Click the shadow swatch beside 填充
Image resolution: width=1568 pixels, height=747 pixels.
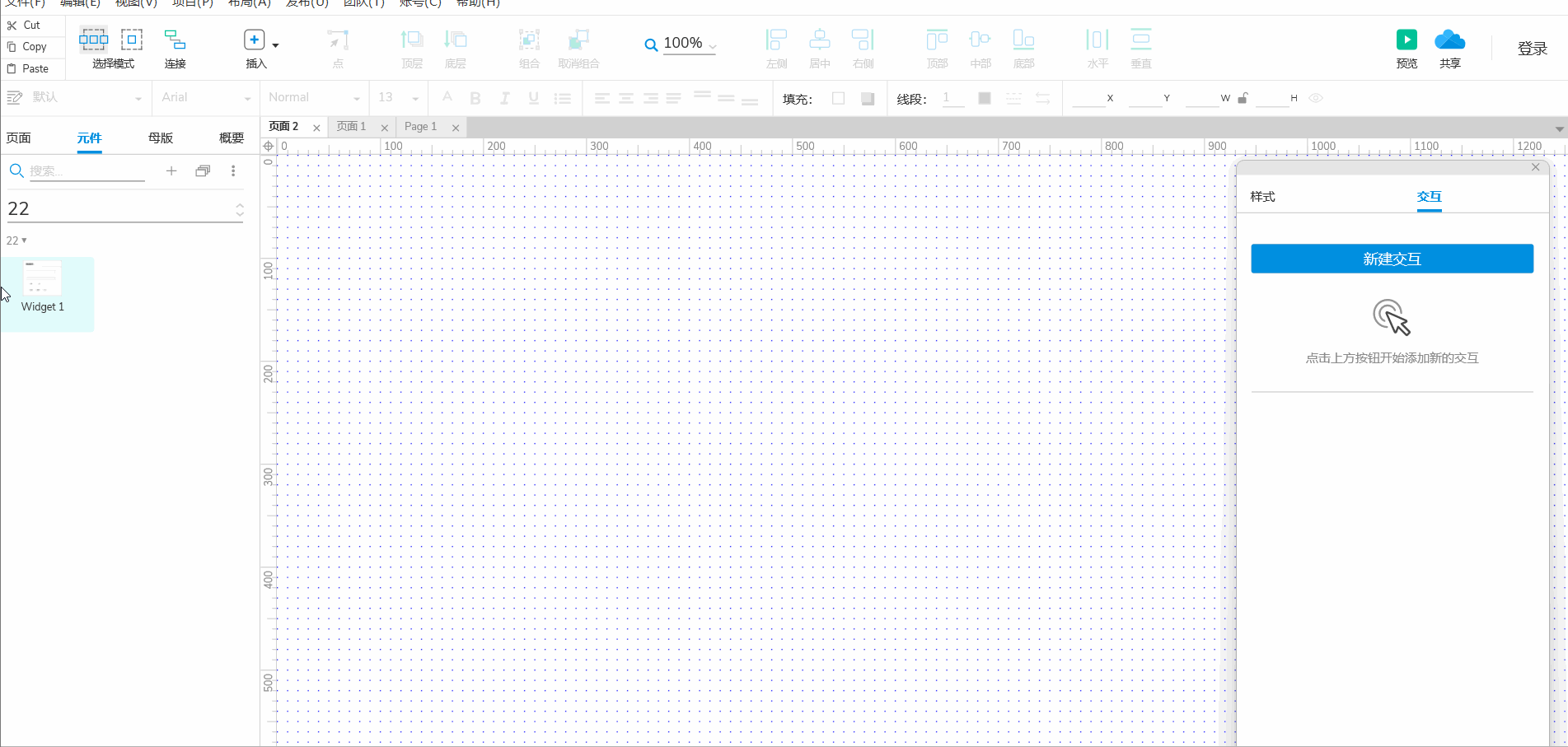pos(867,98)
